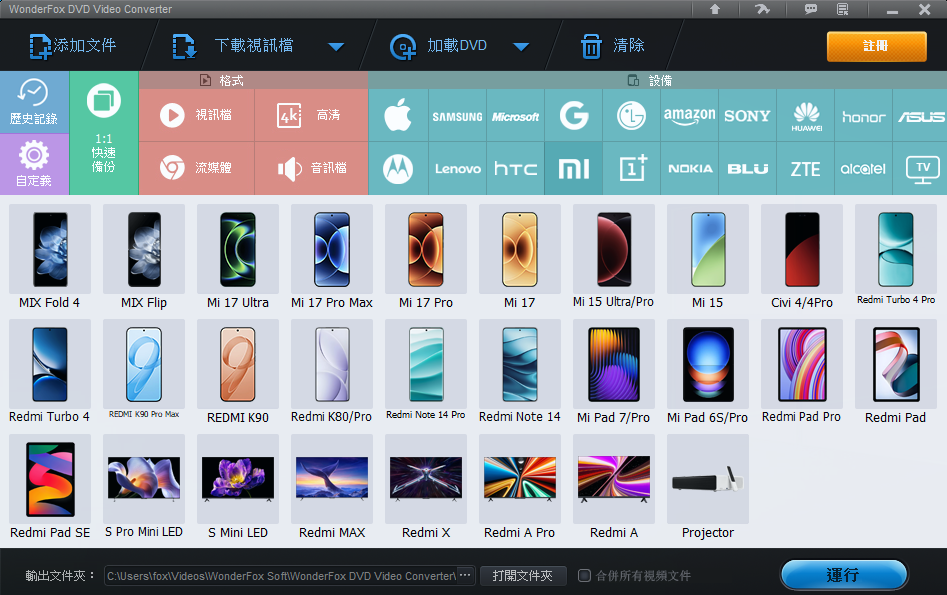Select the 高清 4K format category

(311, 115)
